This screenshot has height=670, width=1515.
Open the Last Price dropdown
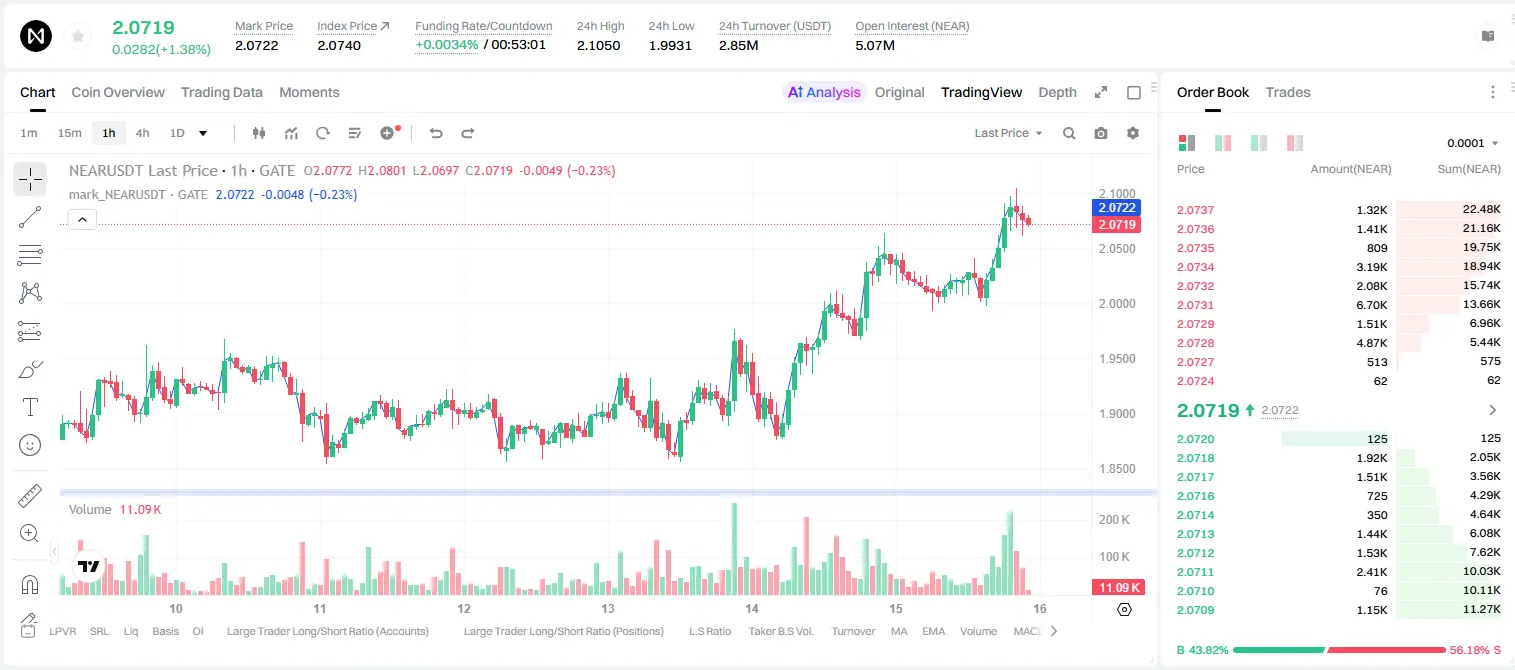1008,133
